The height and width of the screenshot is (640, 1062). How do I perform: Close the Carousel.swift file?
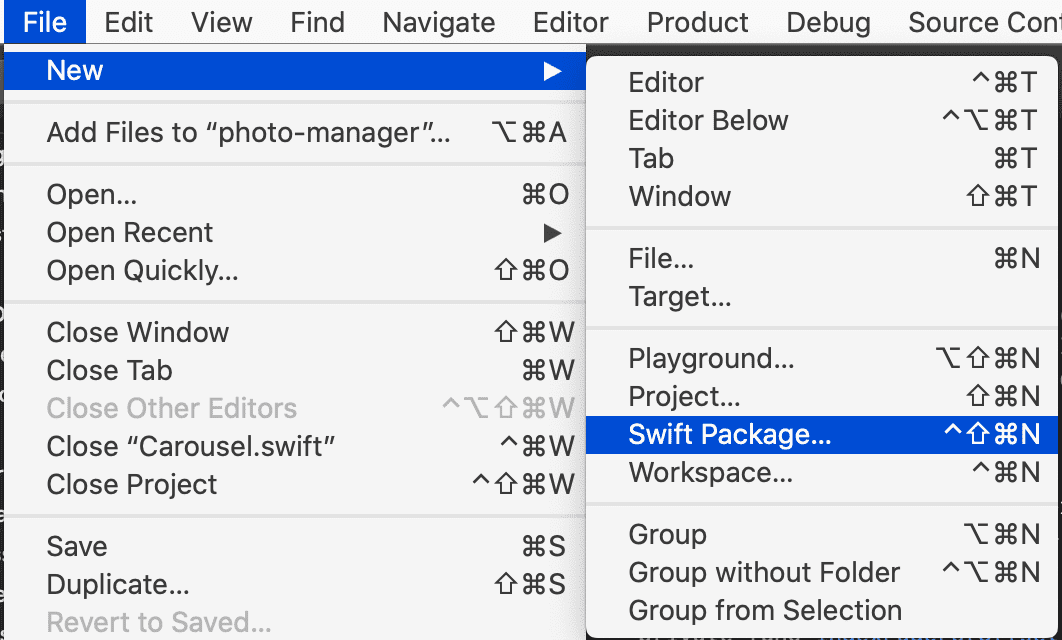point(295,446)
